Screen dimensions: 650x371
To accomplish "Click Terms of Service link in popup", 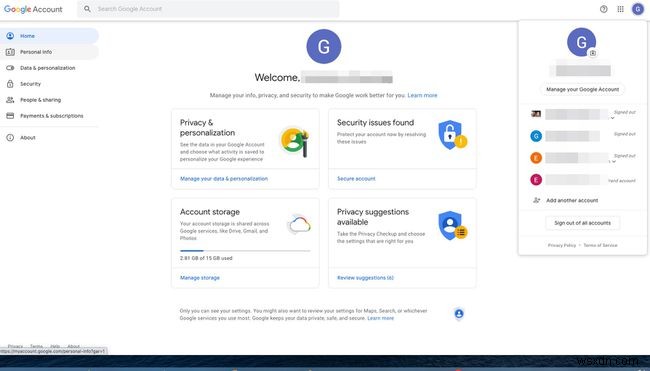I will click(x=600, y=245).
